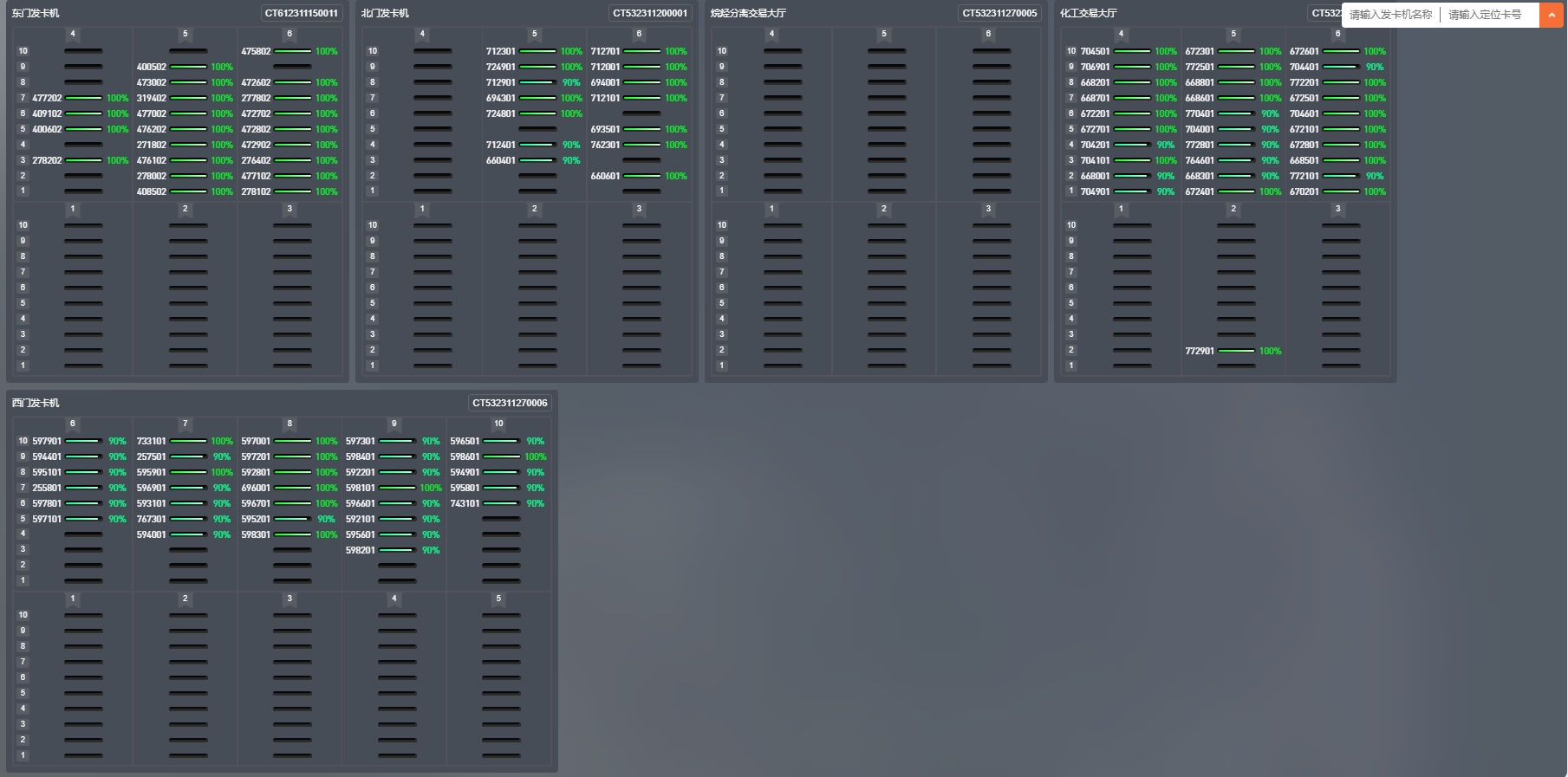Viewport: 1568px width, 777px height.
Task: Select card number 477202 in 东门发卡机
Action: click(x=47, y=98)
